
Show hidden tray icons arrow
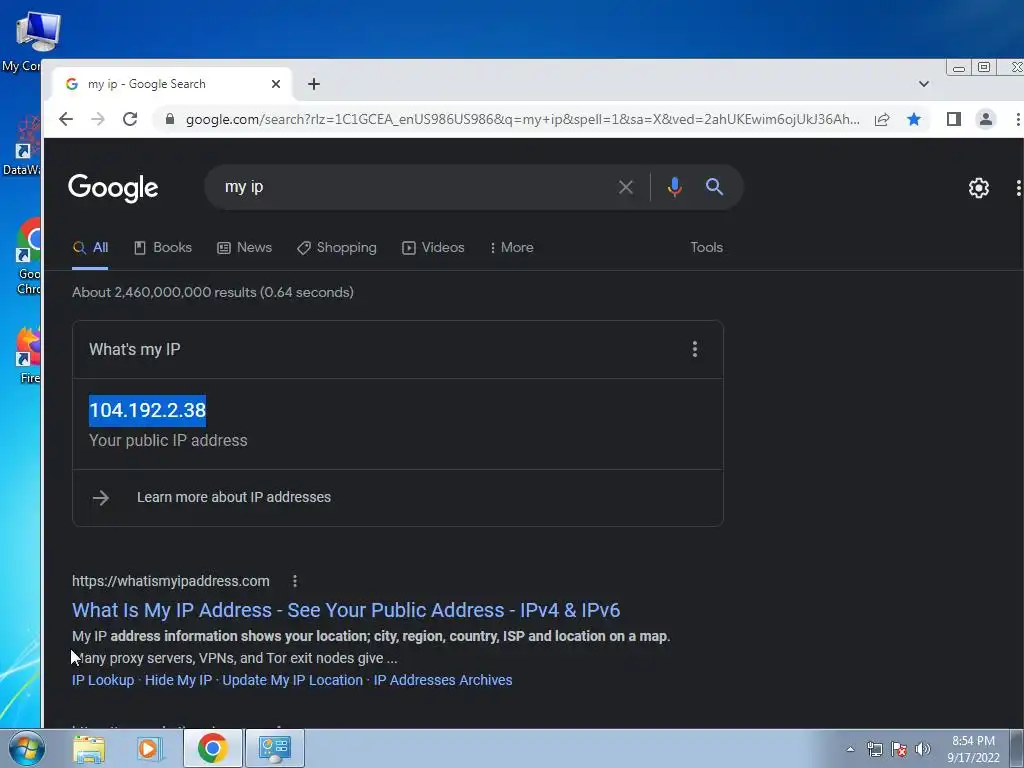[x=850, y=749]
